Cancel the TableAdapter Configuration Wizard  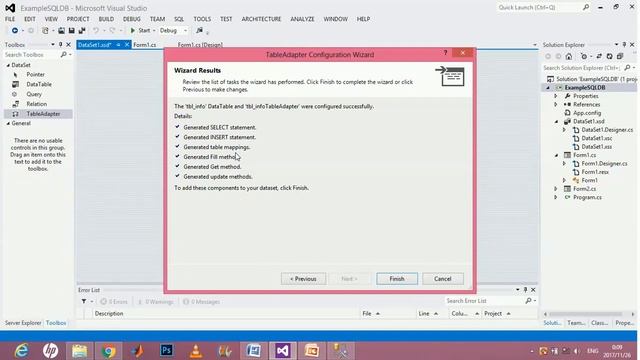click(x=442, y=279)
